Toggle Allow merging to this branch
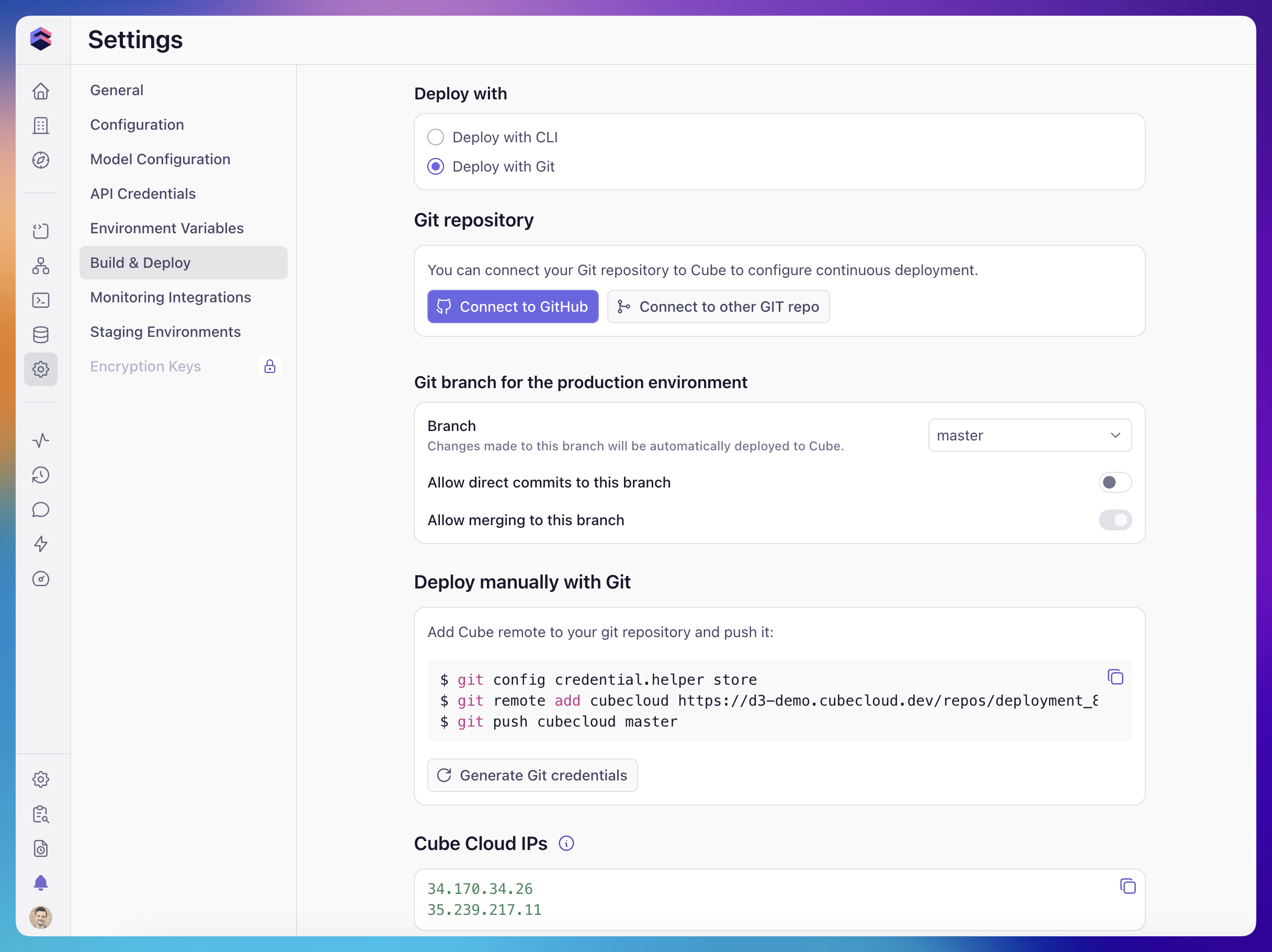The image size is (1272, 952). [1115, 520]
